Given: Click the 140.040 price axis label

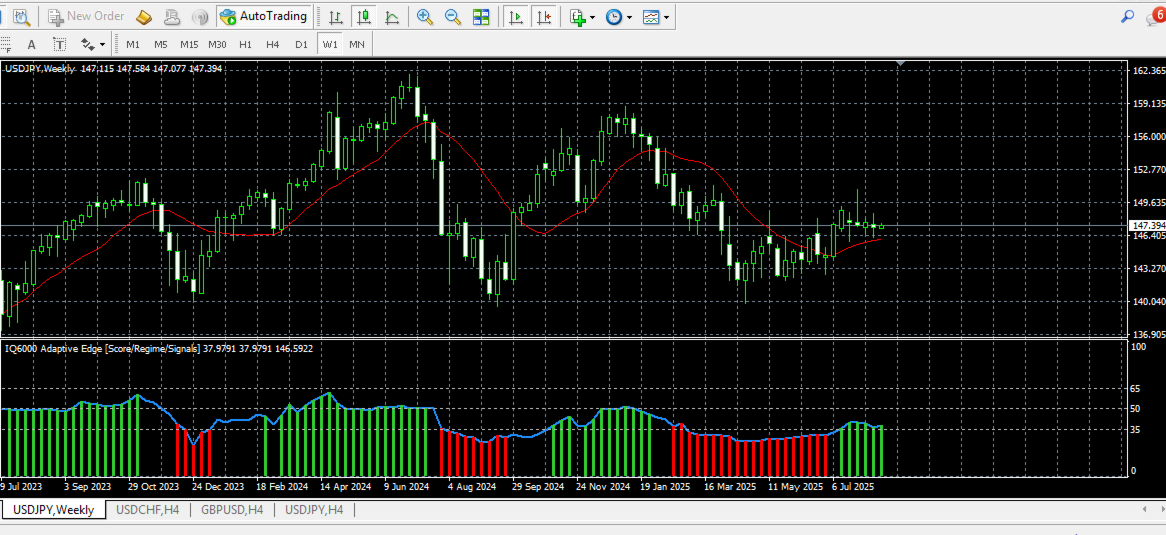Looking at the screenshot, I should 1149,301.
